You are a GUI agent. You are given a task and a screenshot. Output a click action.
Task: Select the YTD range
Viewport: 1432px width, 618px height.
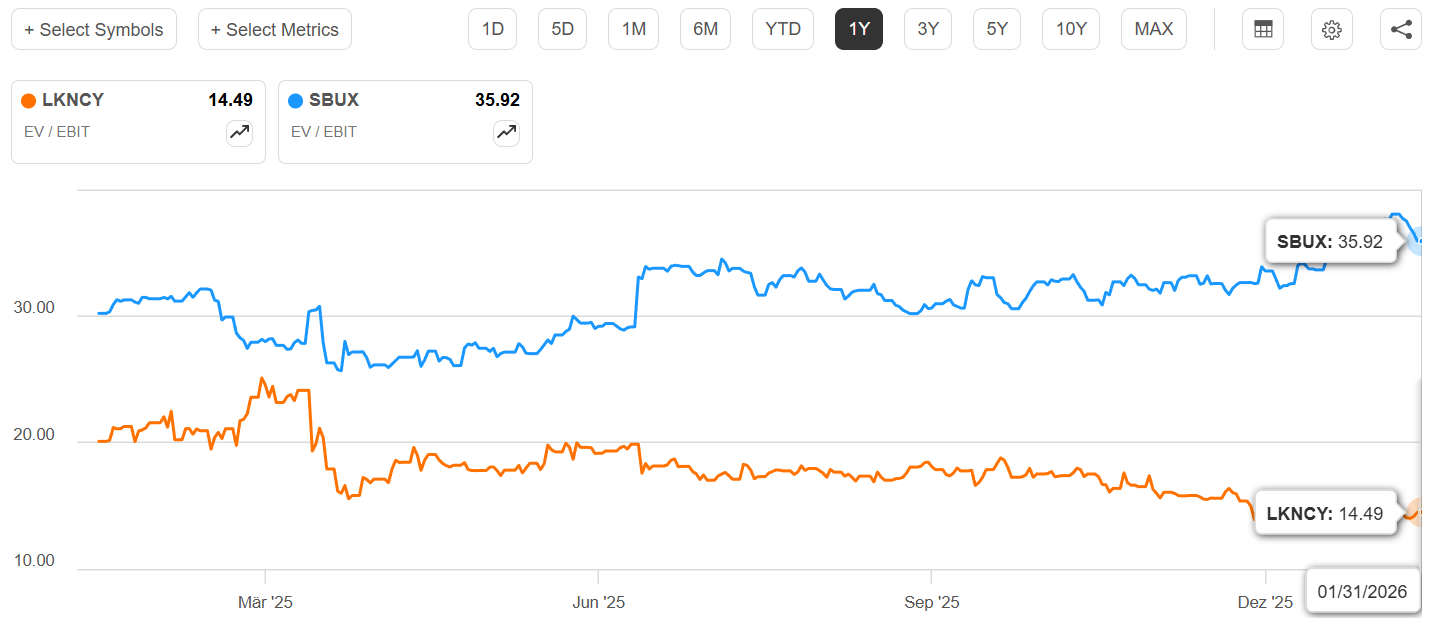[x=783, y=30]
